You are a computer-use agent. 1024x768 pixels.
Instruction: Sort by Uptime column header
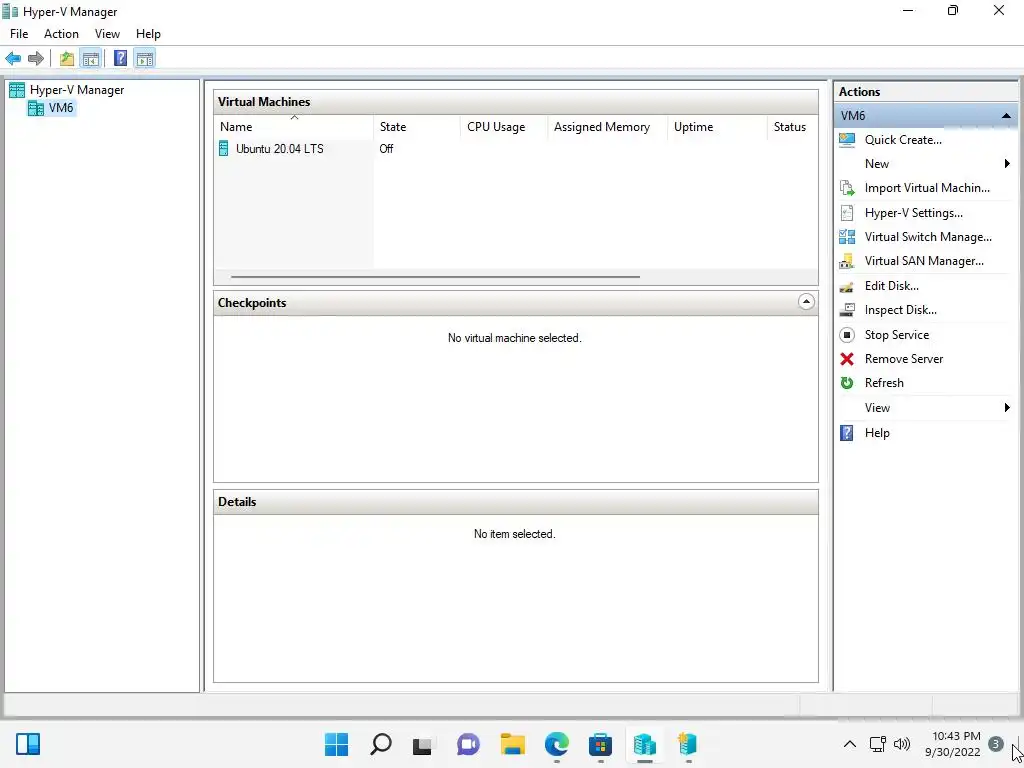point(717,127)
